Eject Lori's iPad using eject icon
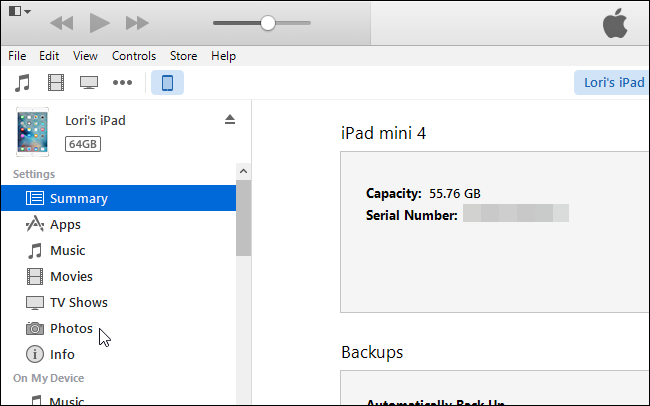Image resolution: width=650 pixels, height=406 pixels. point(229,120)
